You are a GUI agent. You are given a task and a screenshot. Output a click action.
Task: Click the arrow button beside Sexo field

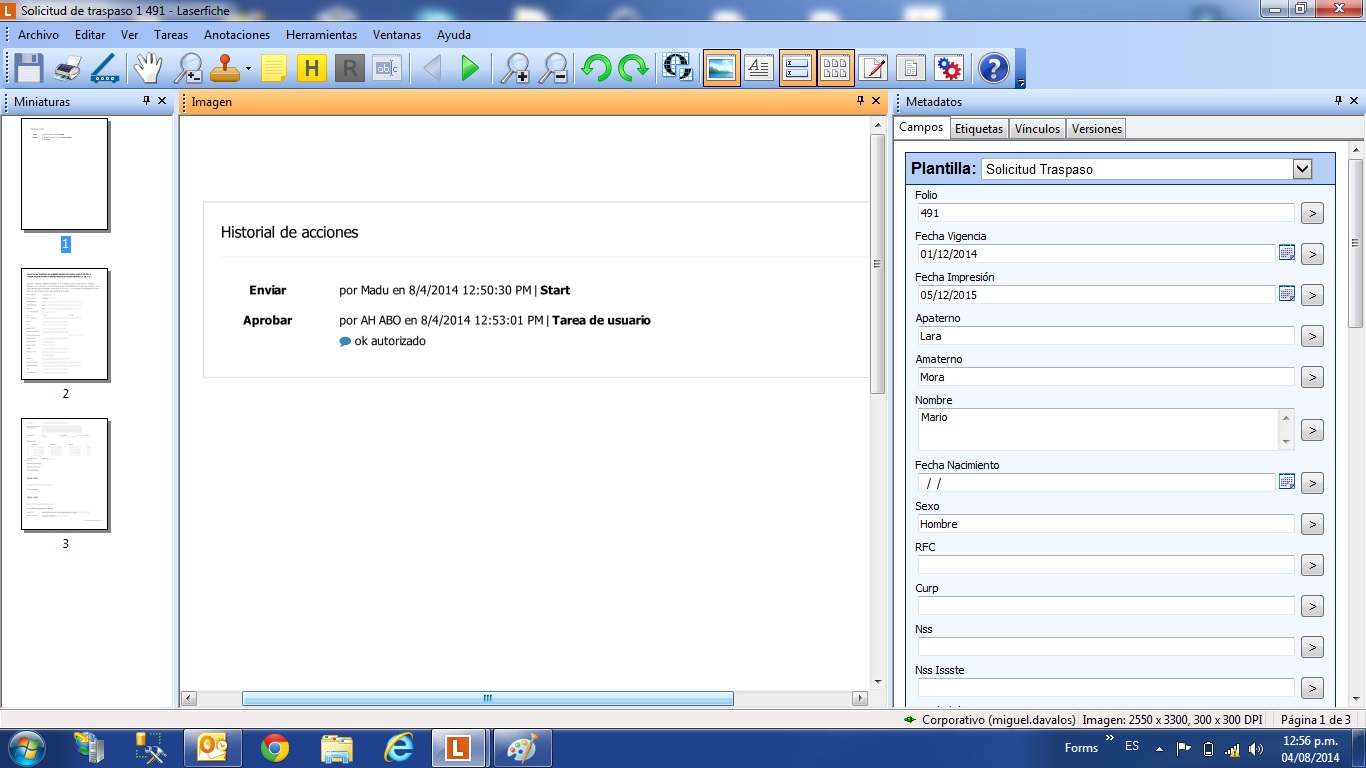[1312, 524]
